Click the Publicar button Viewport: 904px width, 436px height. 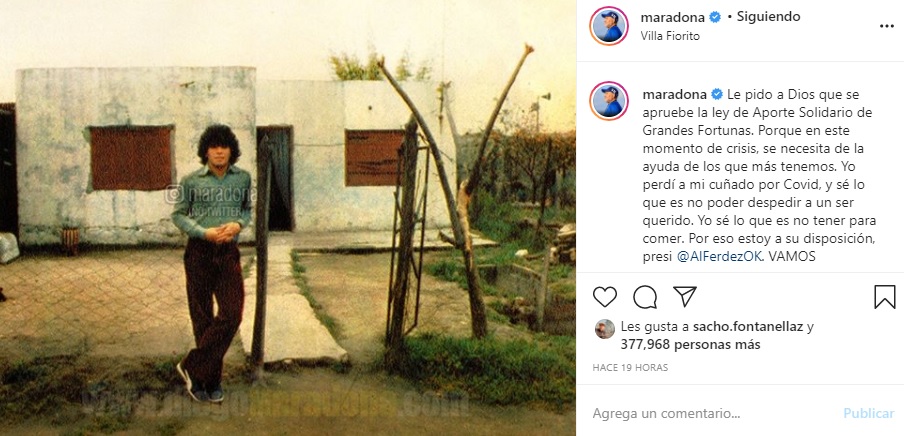click(869, 414)
